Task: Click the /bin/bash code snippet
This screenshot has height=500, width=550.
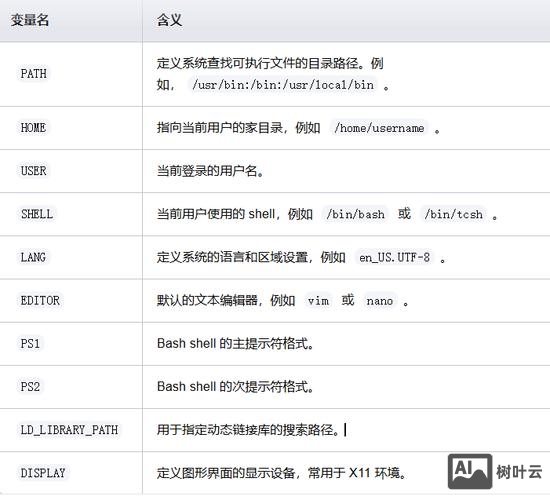Action: click(x=355, y=214)
